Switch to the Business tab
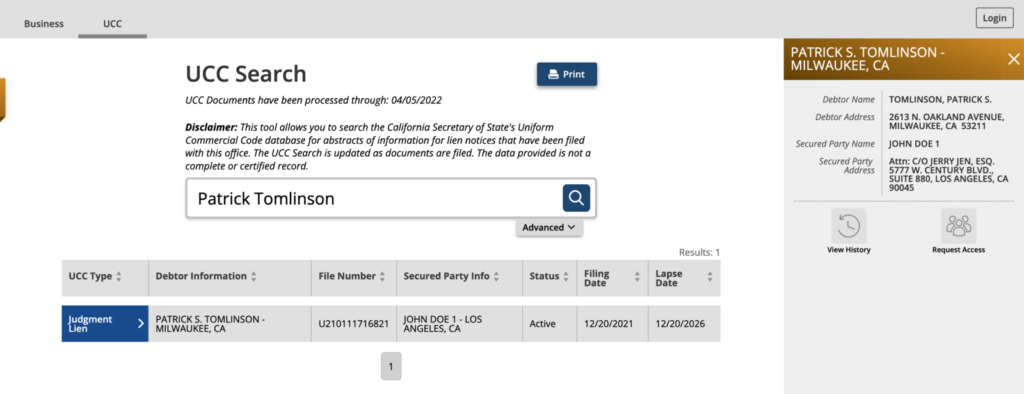This screenshot has height=394, width=1024. point(44,24)
